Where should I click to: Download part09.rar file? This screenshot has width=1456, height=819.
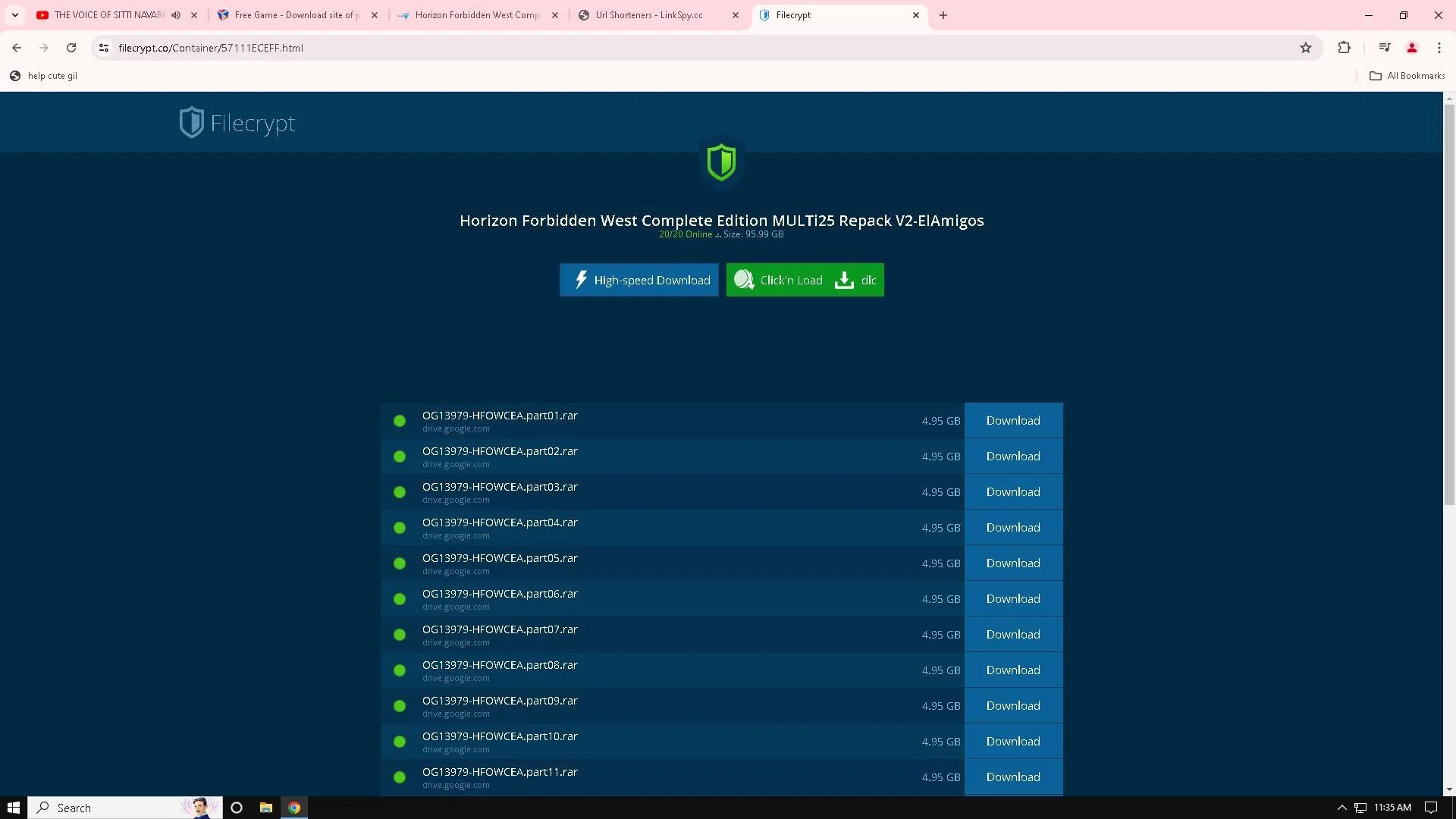point(1013,706)
